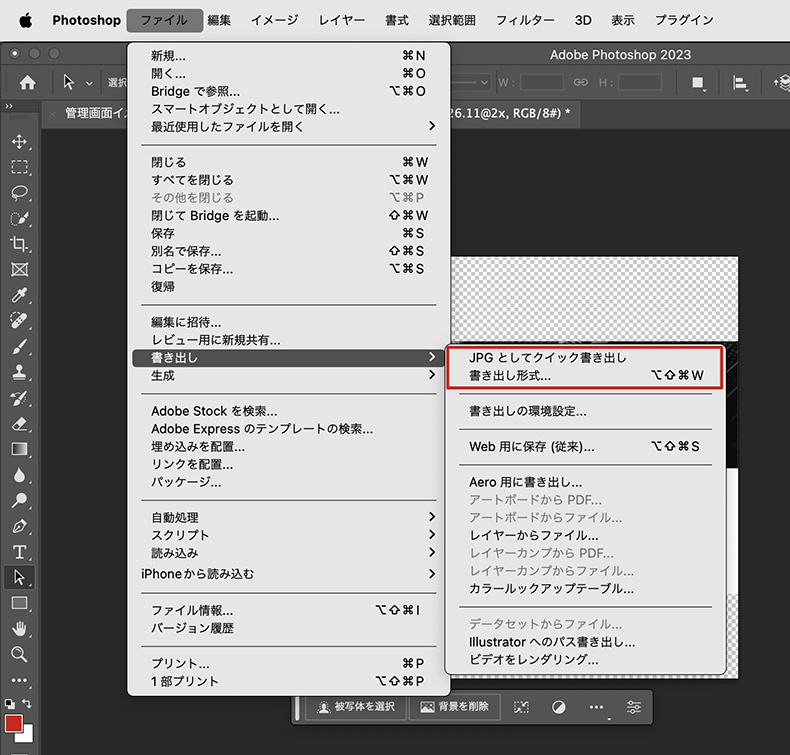Screen dimensions: 790x755
Task: Click 被写体を選択 button
Action: tap(356, 707)
